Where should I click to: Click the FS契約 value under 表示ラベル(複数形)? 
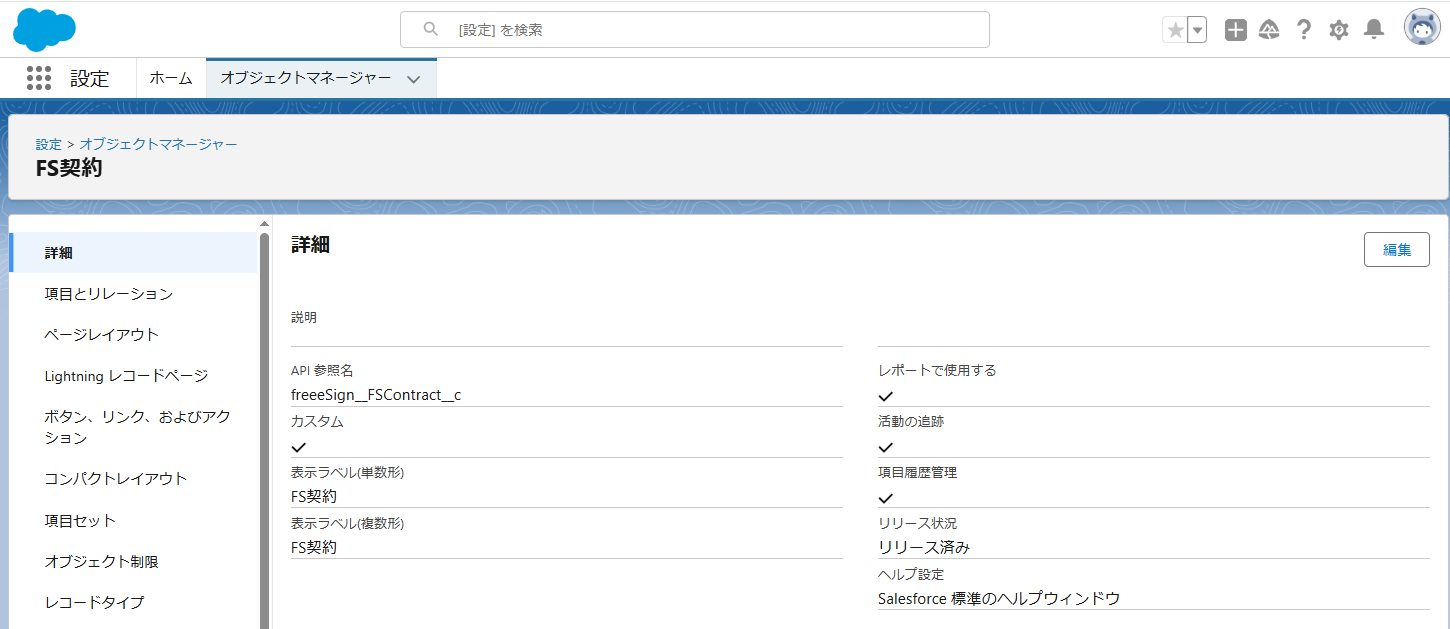coord(314,547)
